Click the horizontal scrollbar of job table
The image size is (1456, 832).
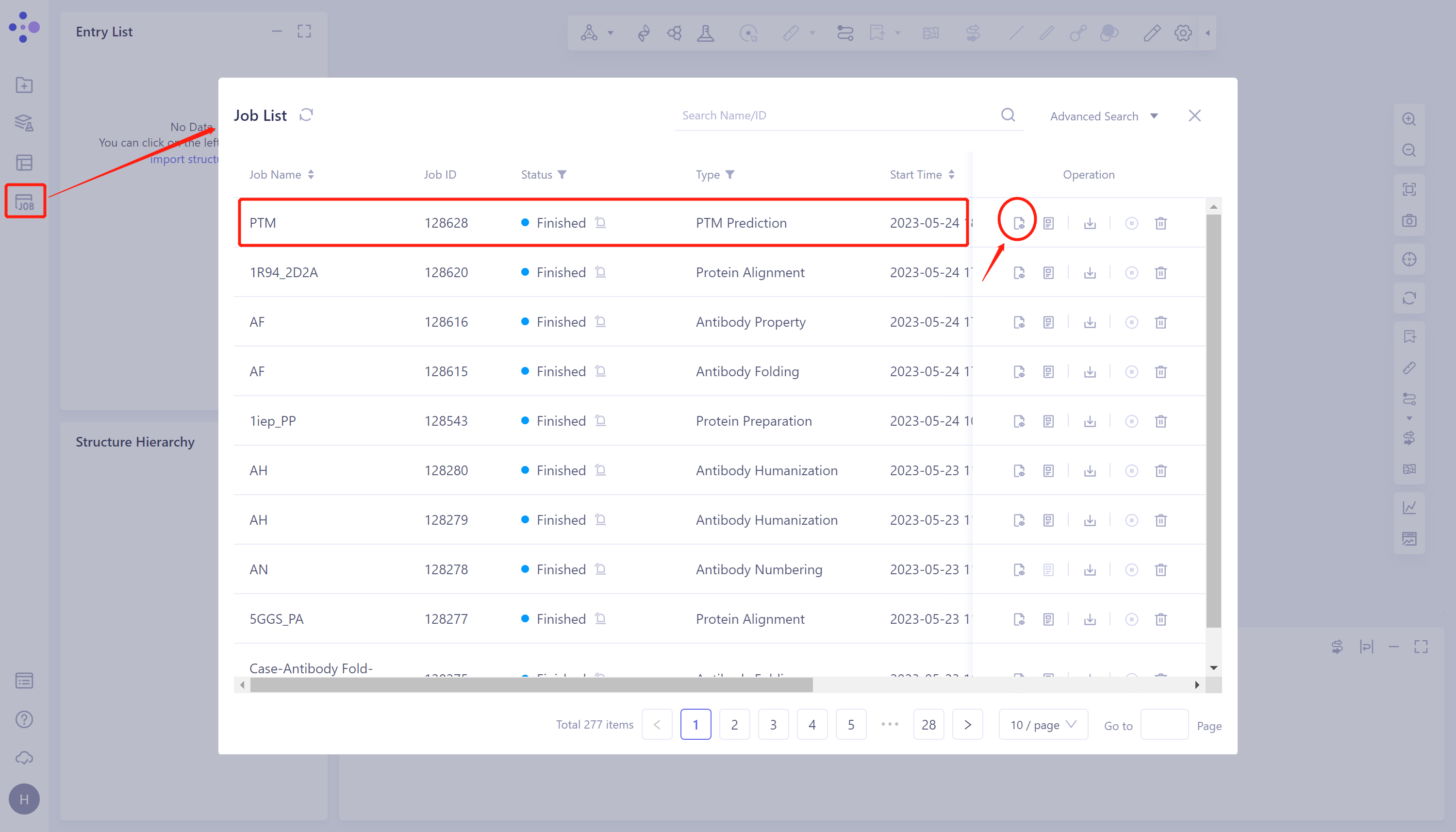(531, 684)
